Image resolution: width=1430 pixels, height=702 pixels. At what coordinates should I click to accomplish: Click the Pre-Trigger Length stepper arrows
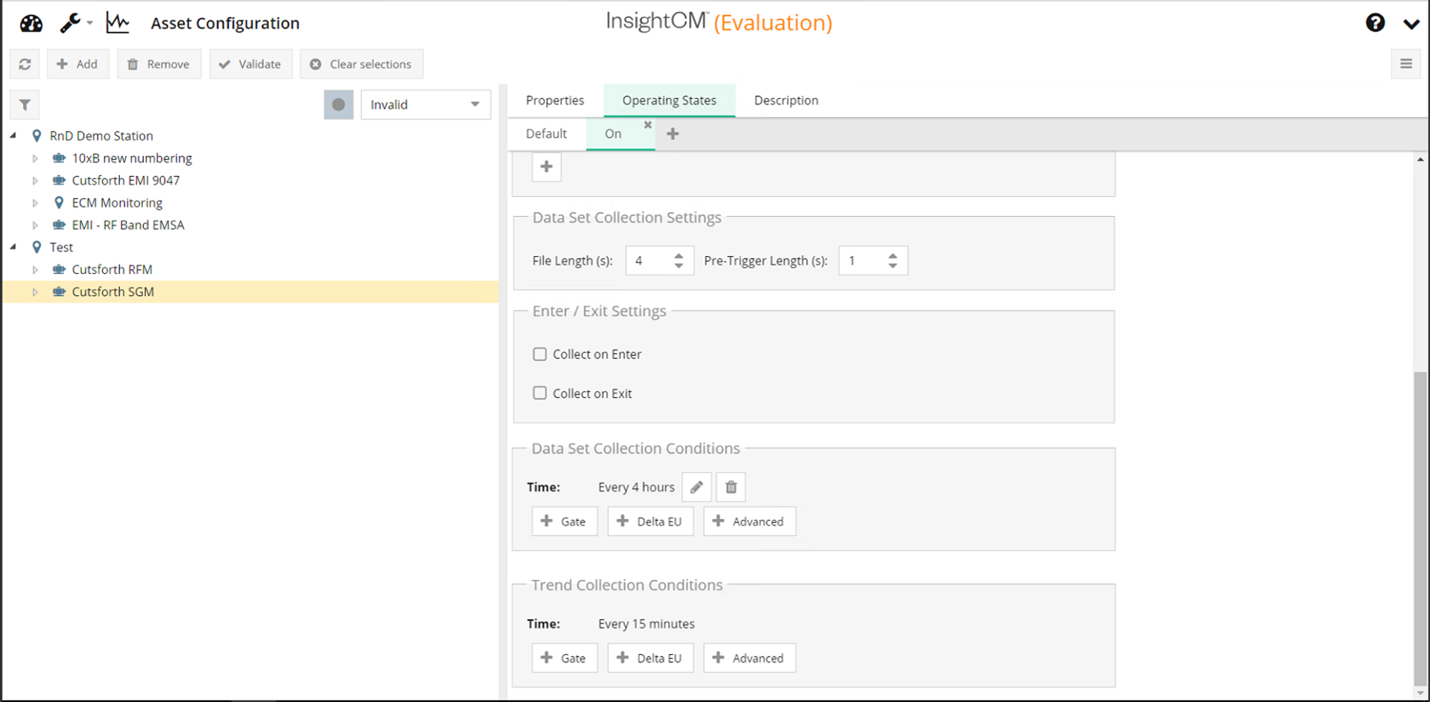893,261
